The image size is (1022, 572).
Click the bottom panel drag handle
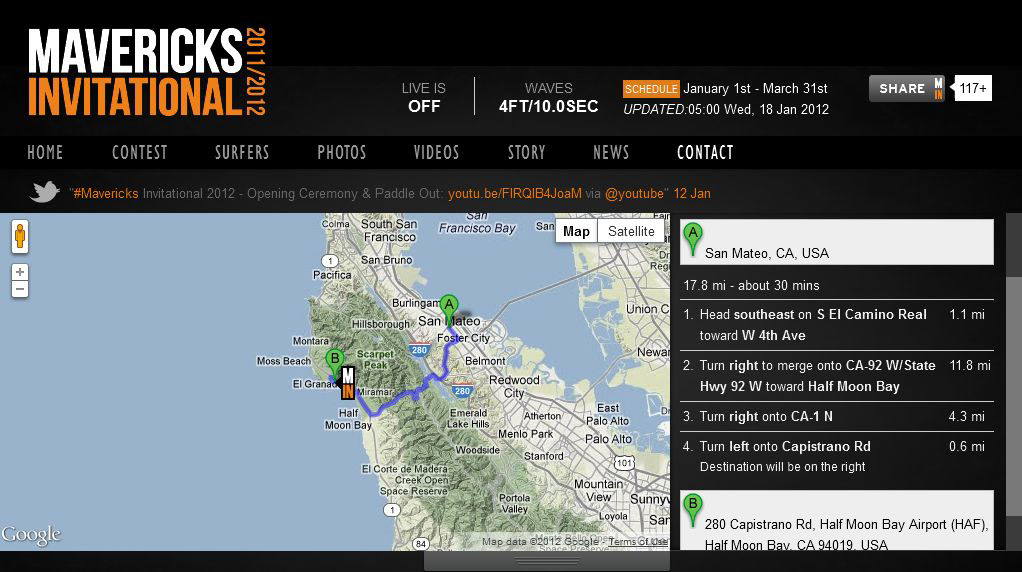coord(546,561)
